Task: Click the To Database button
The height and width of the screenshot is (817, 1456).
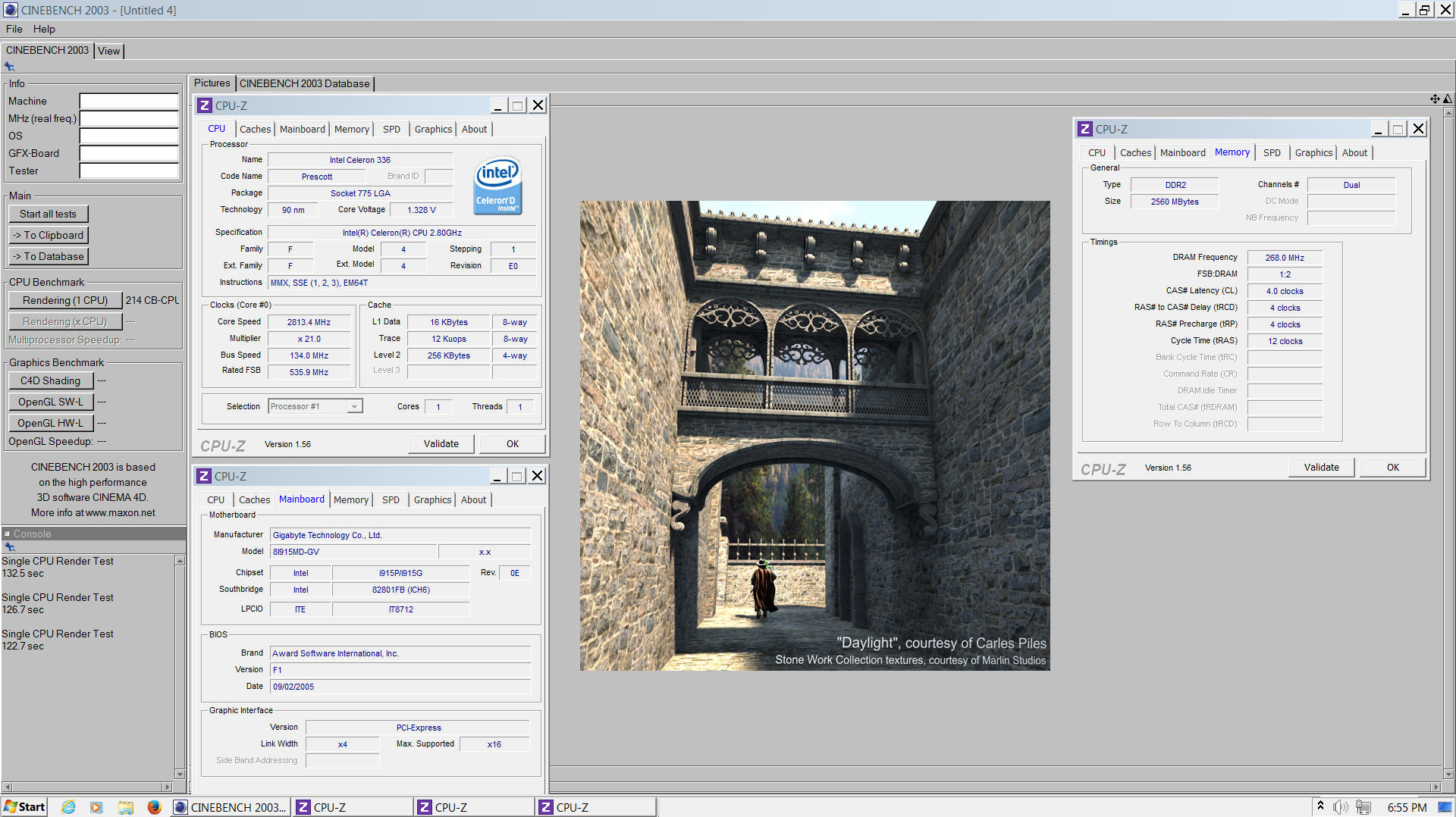Action: [48, 257]
